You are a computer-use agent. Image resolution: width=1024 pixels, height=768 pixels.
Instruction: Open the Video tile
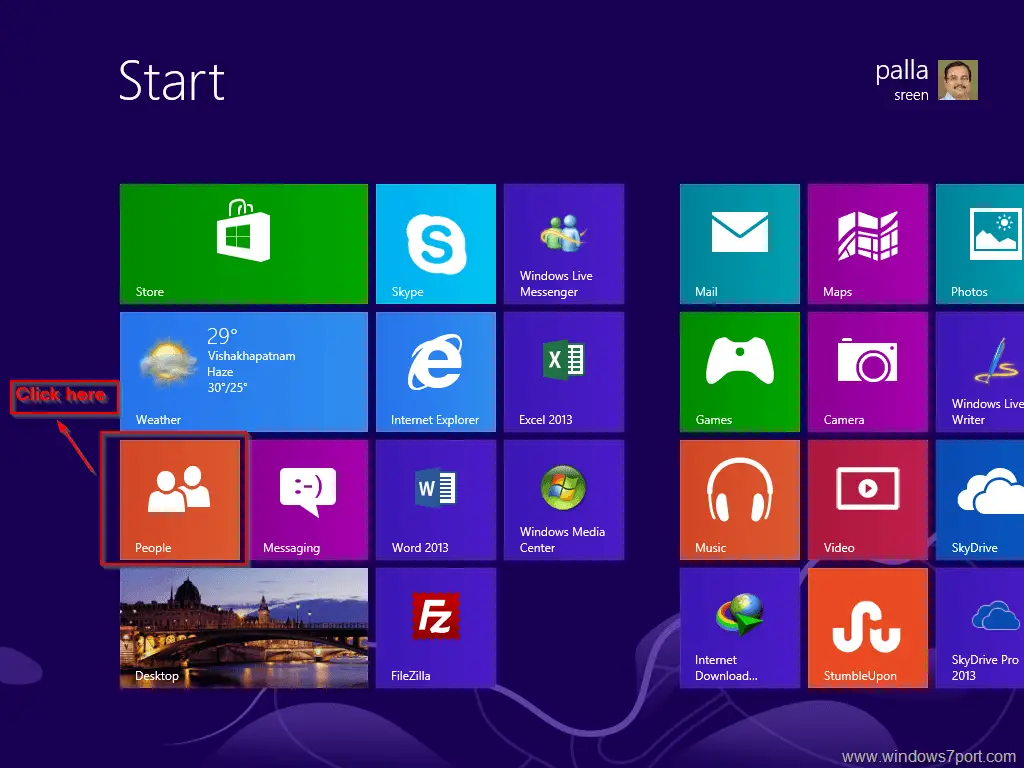click(867, 500)
